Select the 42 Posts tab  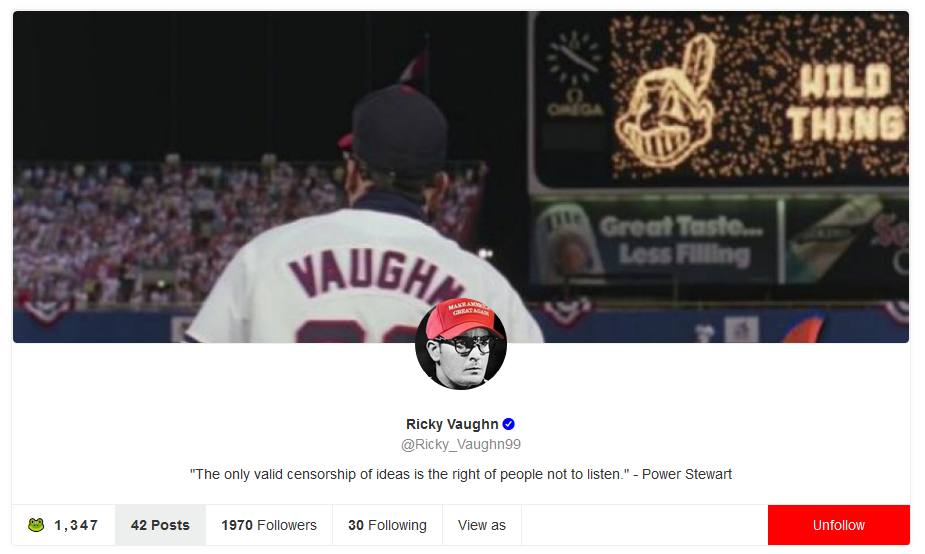click(x=160, y=525)
